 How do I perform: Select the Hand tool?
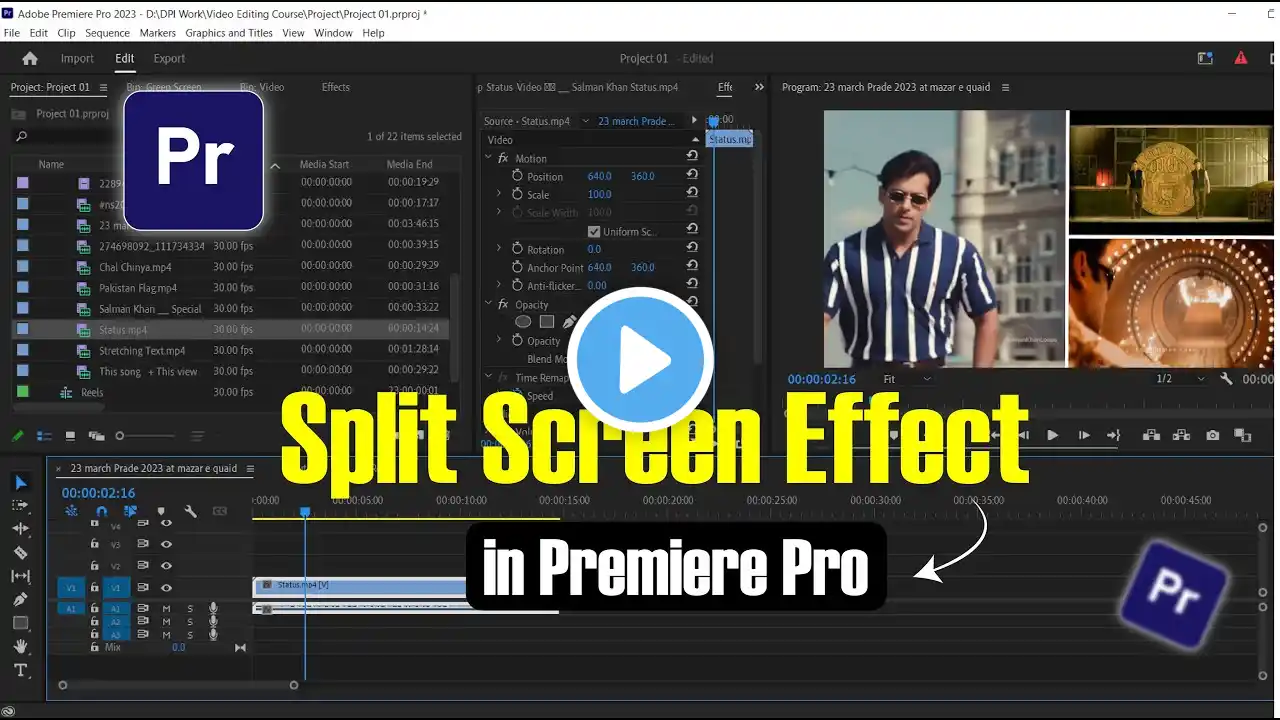click(21, 646)
